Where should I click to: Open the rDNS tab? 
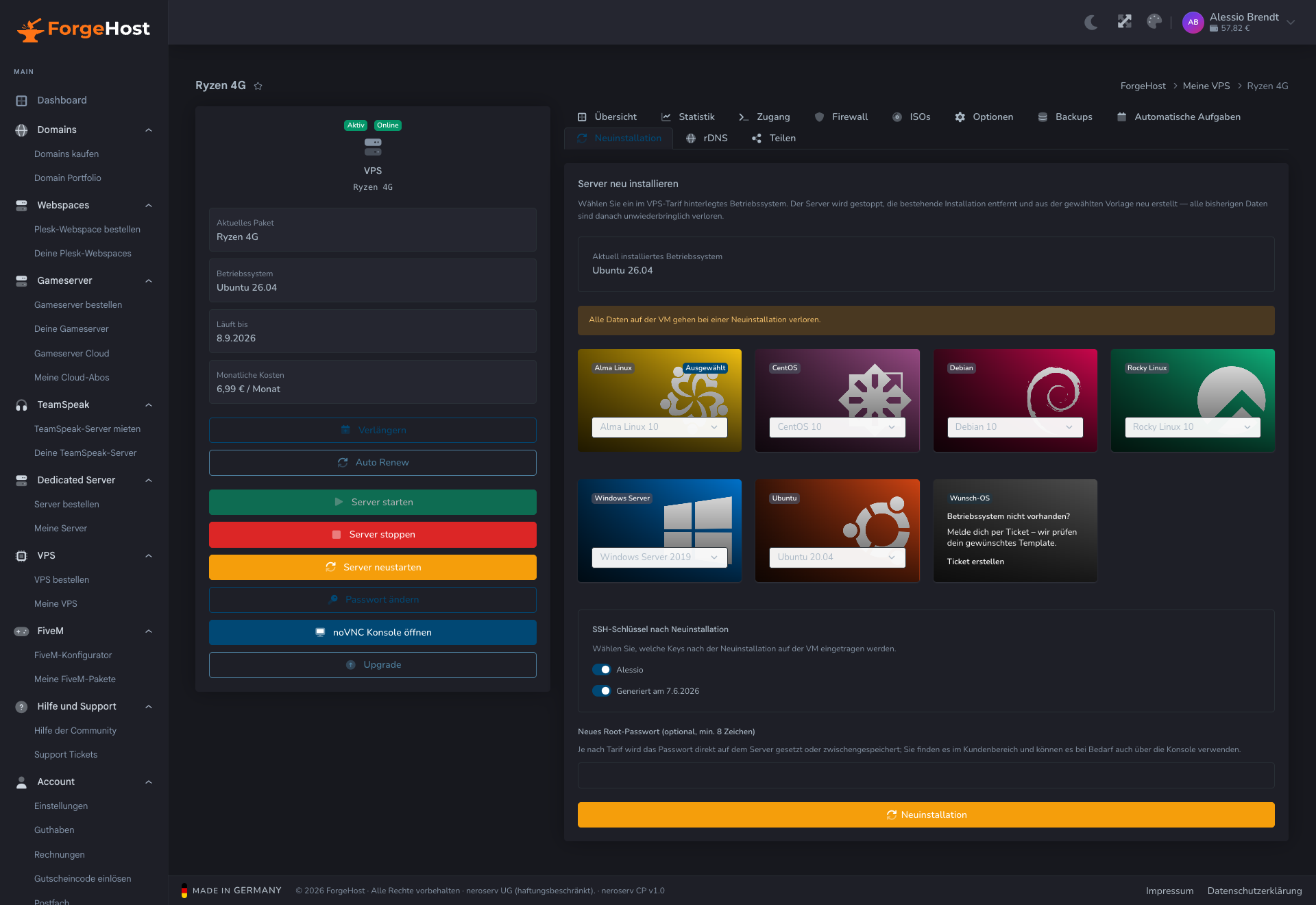(x=707, y=138)
